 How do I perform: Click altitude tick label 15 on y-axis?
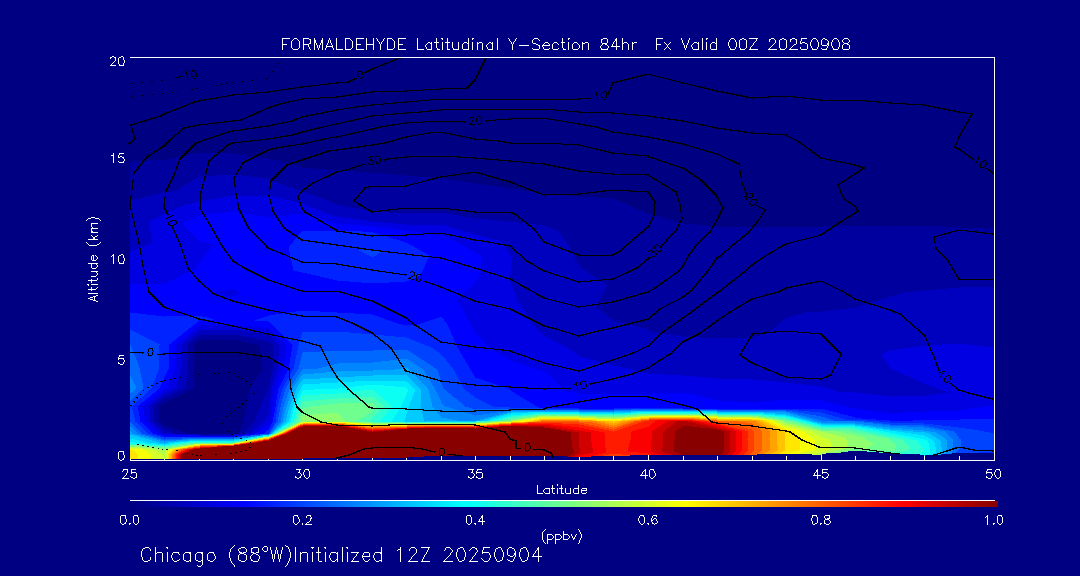(x=115, y=159)
